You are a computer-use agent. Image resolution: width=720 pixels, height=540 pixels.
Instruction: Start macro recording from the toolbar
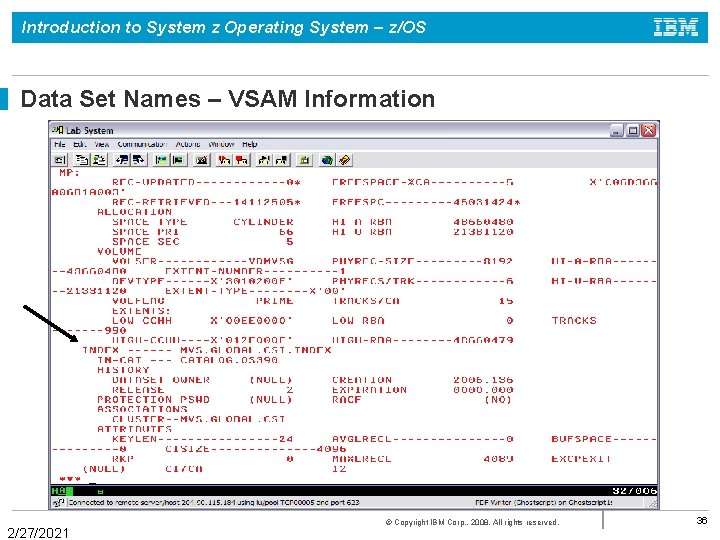[224, 160]
